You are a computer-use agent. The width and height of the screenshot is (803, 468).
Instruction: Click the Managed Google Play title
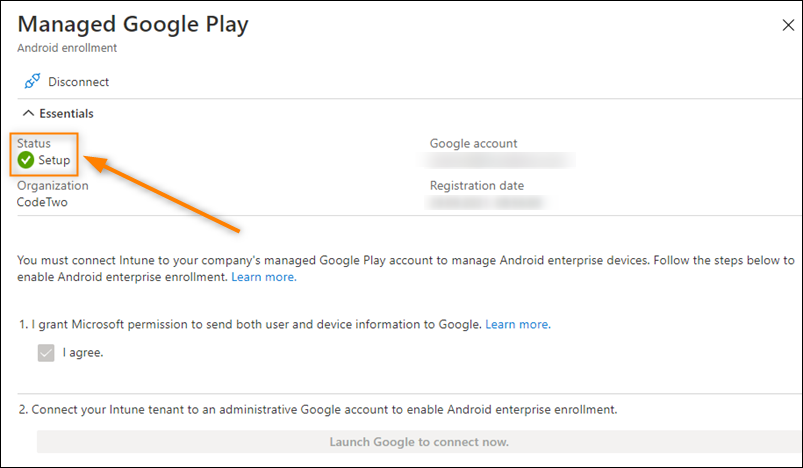coord(133,24)
